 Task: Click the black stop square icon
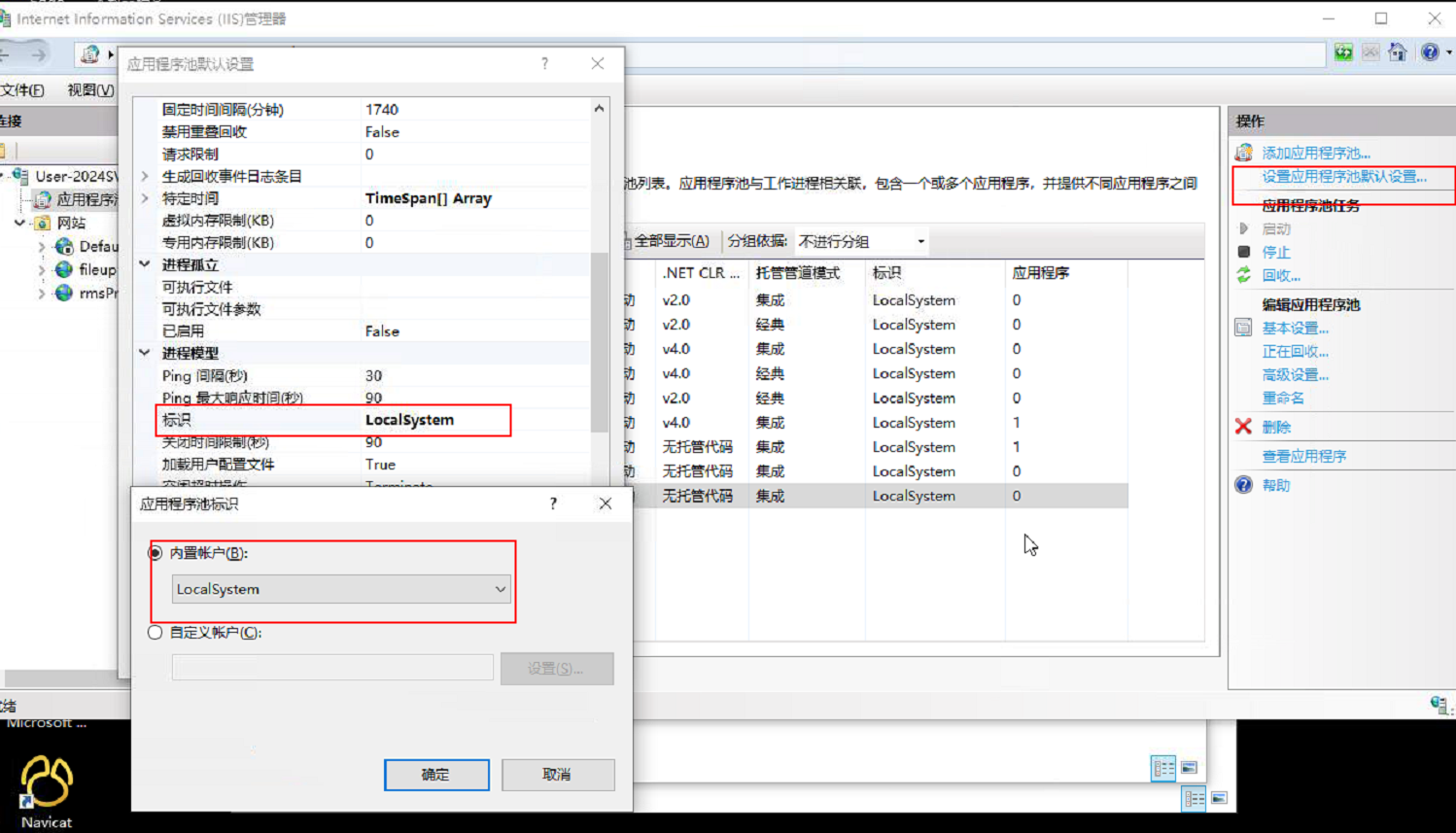pos(1243,252)
